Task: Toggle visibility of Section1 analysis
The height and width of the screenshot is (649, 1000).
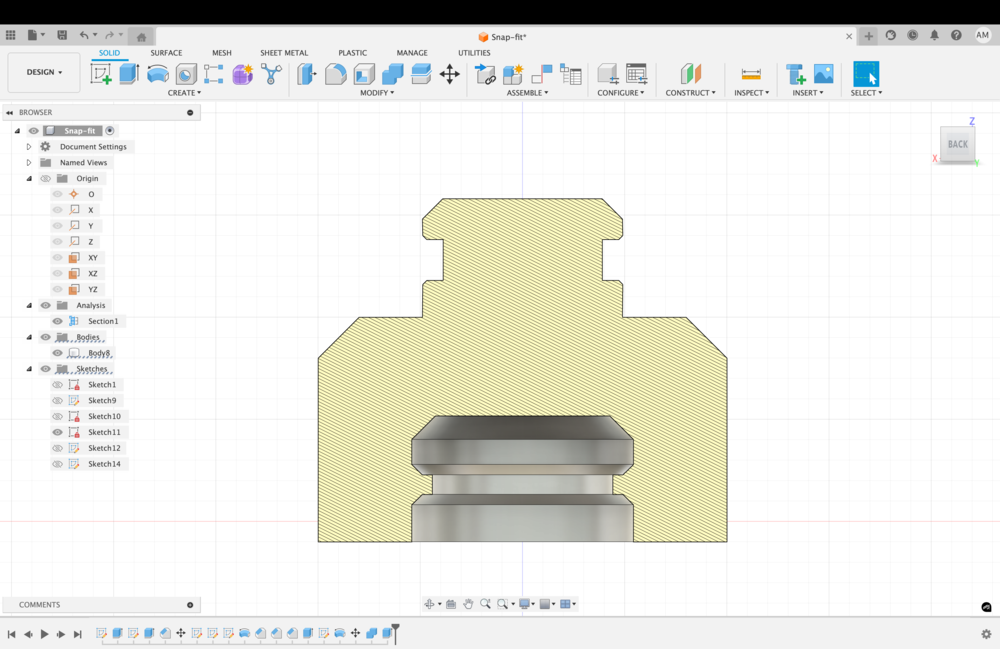Action: [57, 321]
